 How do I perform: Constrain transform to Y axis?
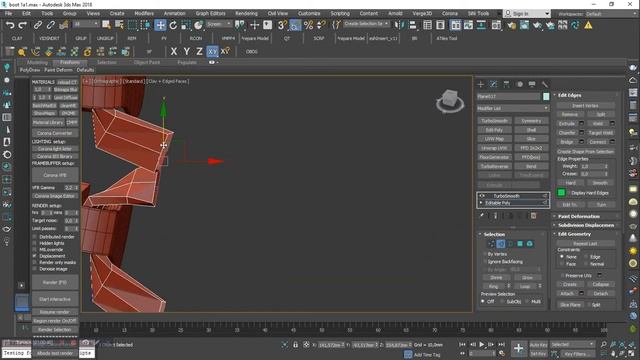187,51
